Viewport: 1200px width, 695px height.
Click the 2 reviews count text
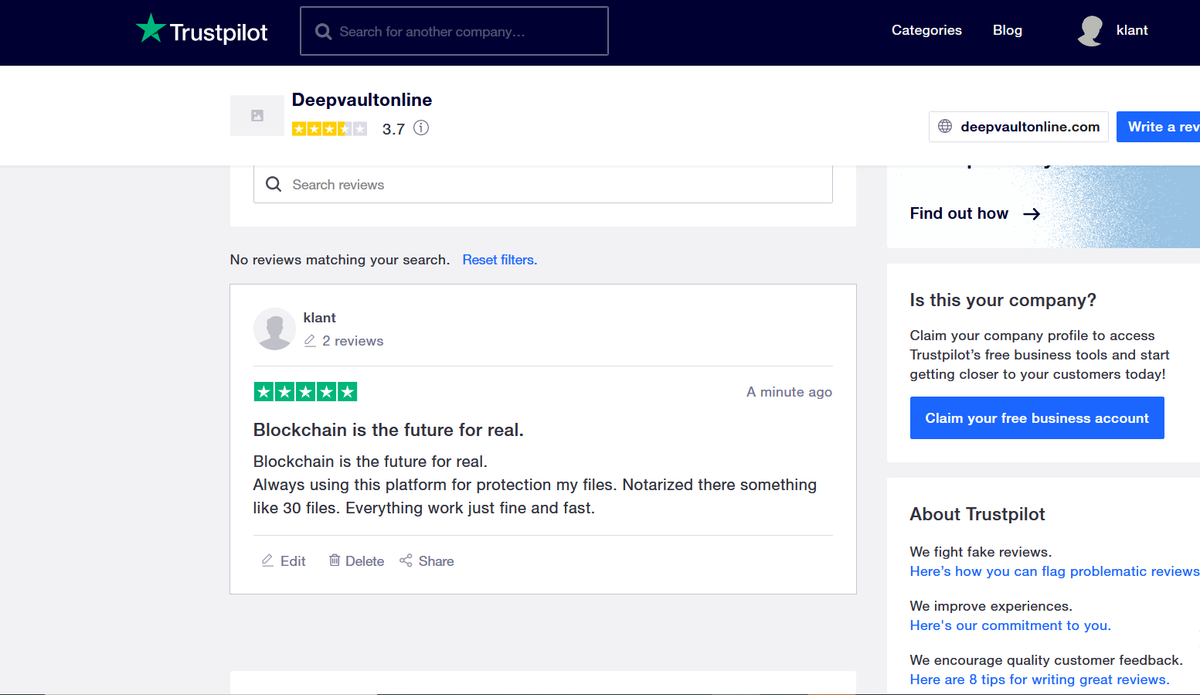point(353,341)
